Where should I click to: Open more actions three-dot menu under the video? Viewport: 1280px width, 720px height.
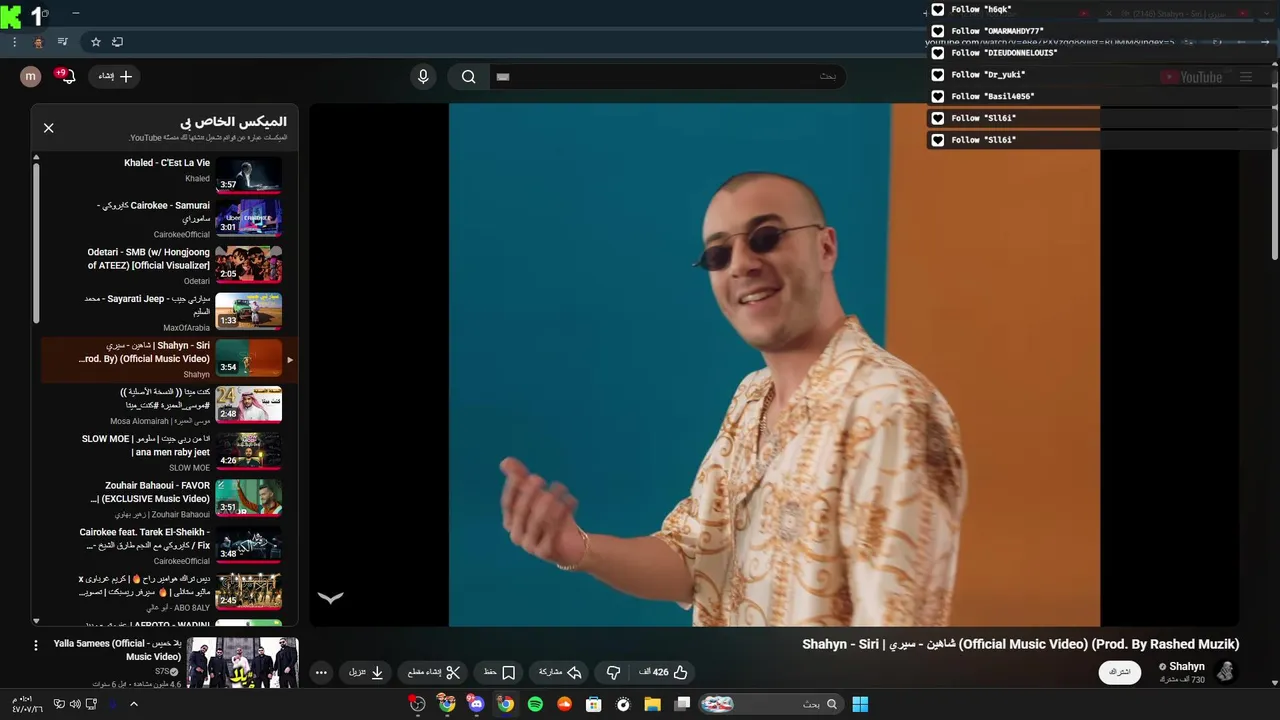point(321,672)
